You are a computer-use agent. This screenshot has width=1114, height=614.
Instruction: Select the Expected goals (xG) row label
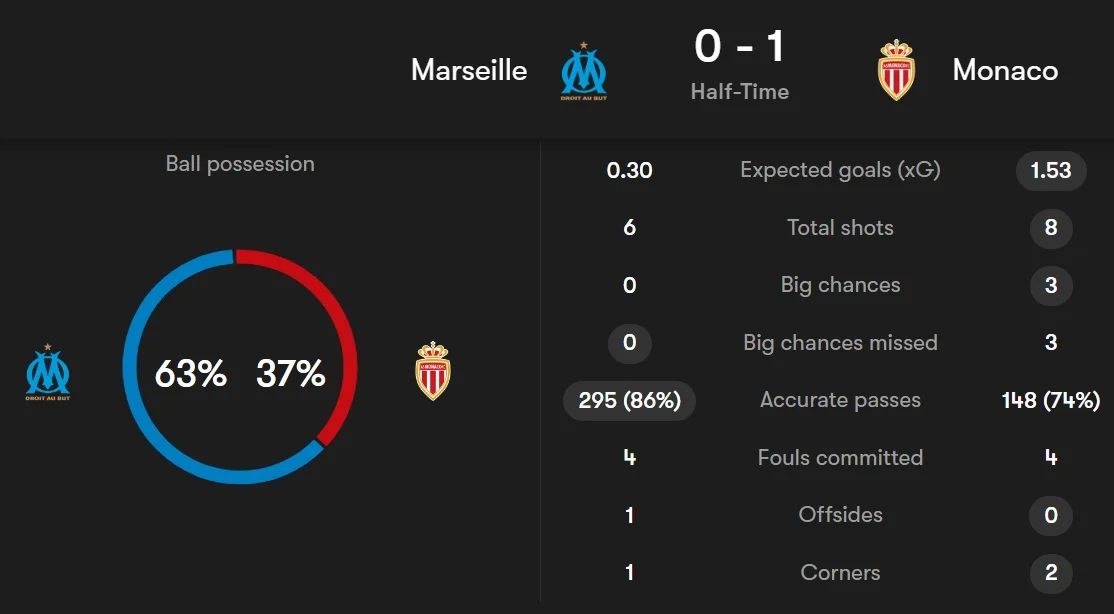point(840,170)
